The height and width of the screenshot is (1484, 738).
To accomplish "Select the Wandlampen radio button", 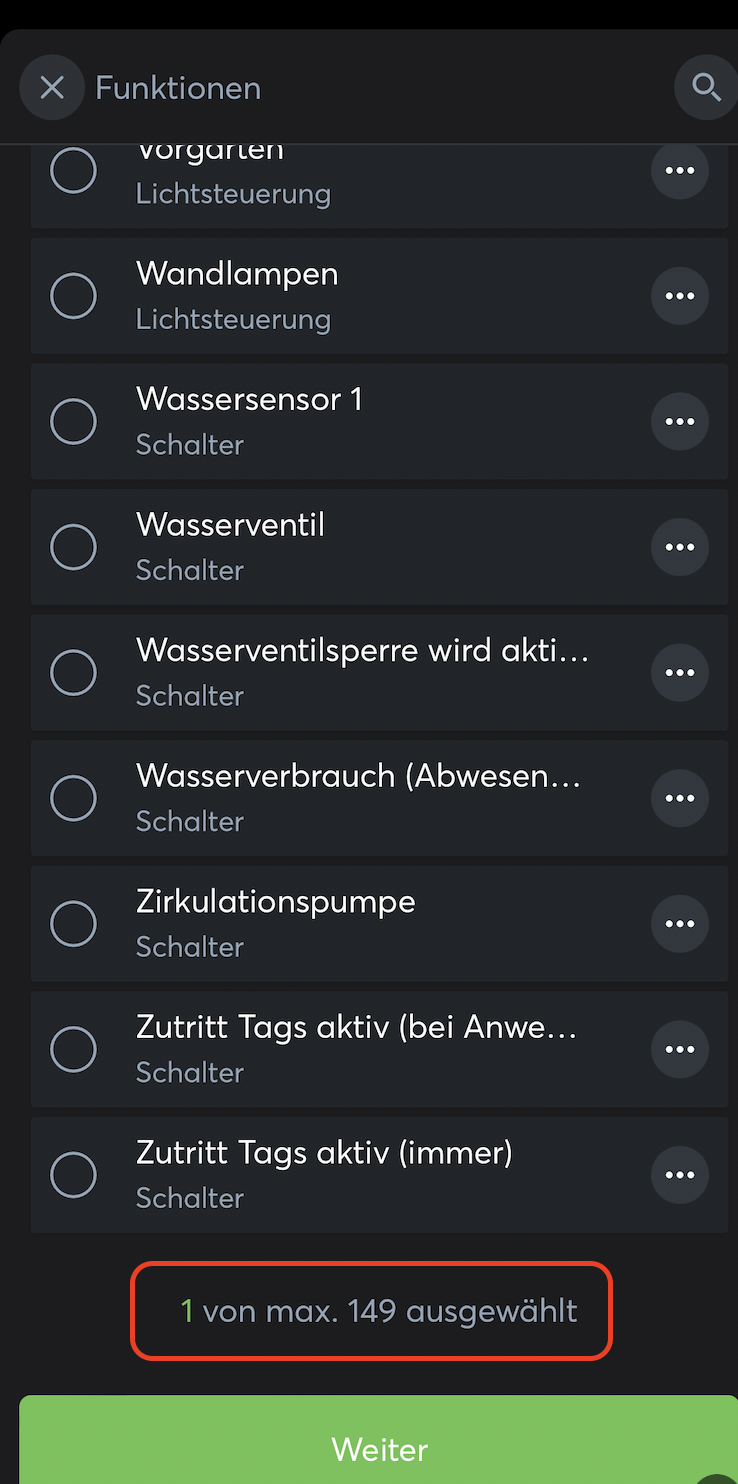I will (73, 296).
